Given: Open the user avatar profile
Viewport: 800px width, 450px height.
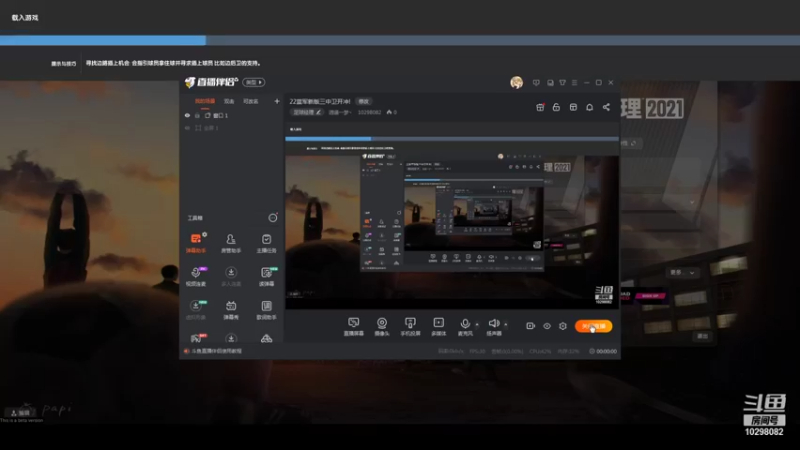Looking at the screenshot, I should coord(516,82).
